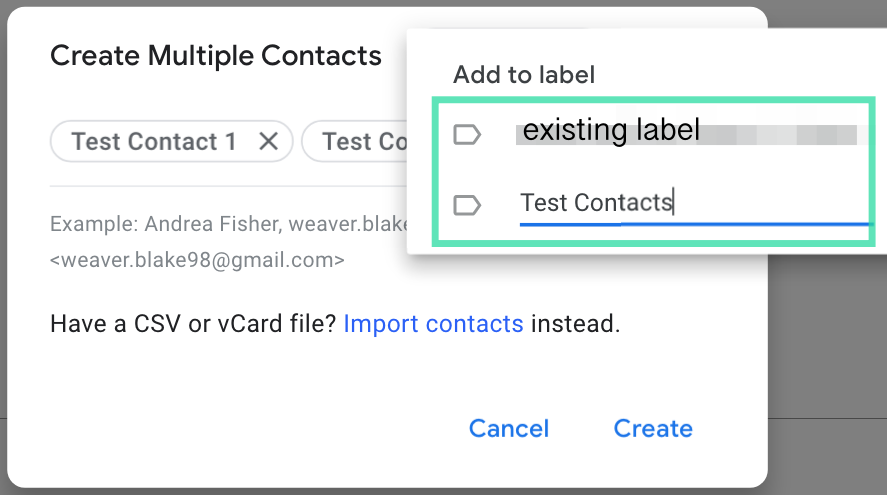
Task: Click the Have a CSV or vCard text
Action: 193,324
